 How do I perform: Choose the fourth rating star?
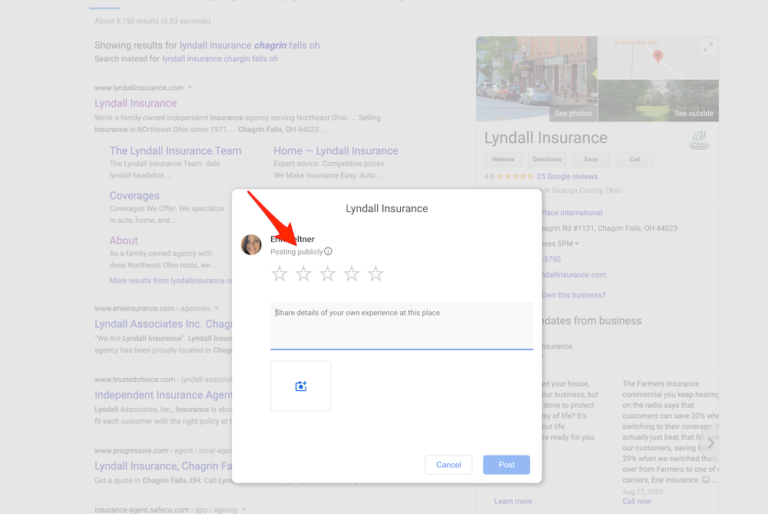coord(351,274)
